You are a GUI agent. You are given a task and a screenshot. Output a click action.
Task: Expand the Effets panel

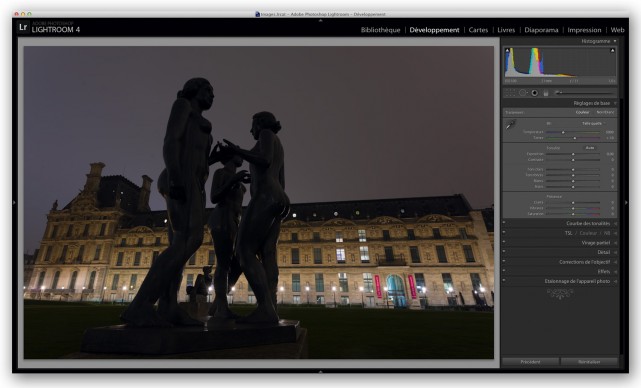point(615,271)
